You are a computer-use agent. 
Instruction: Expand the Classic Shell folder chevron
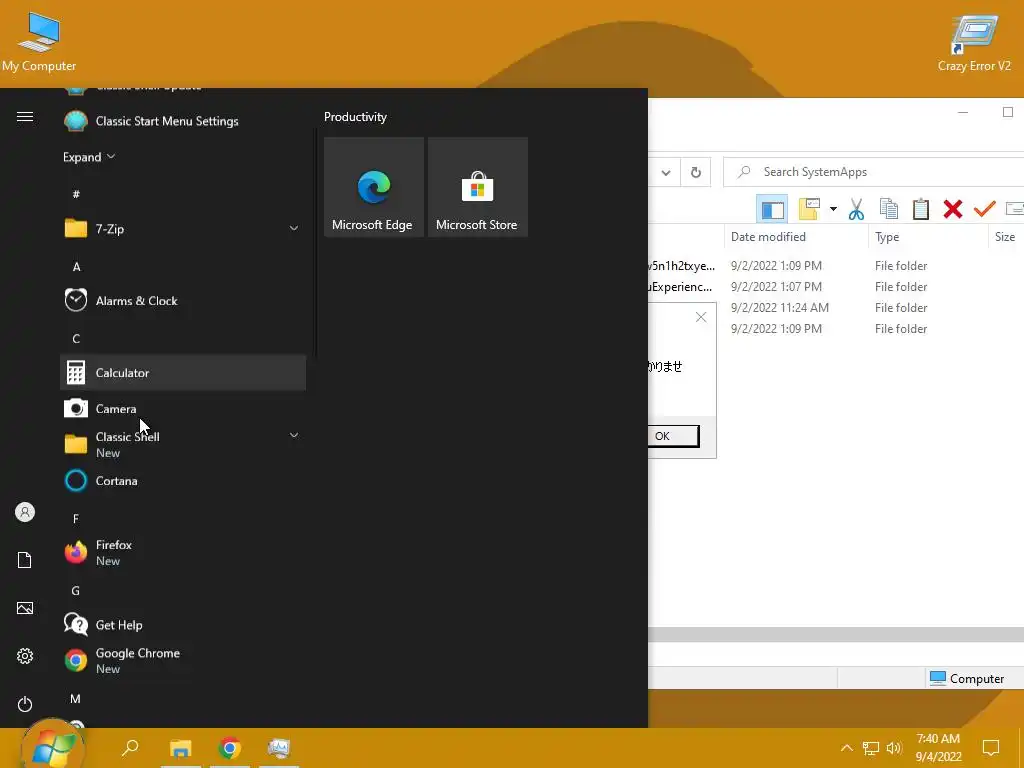(294, 435)
